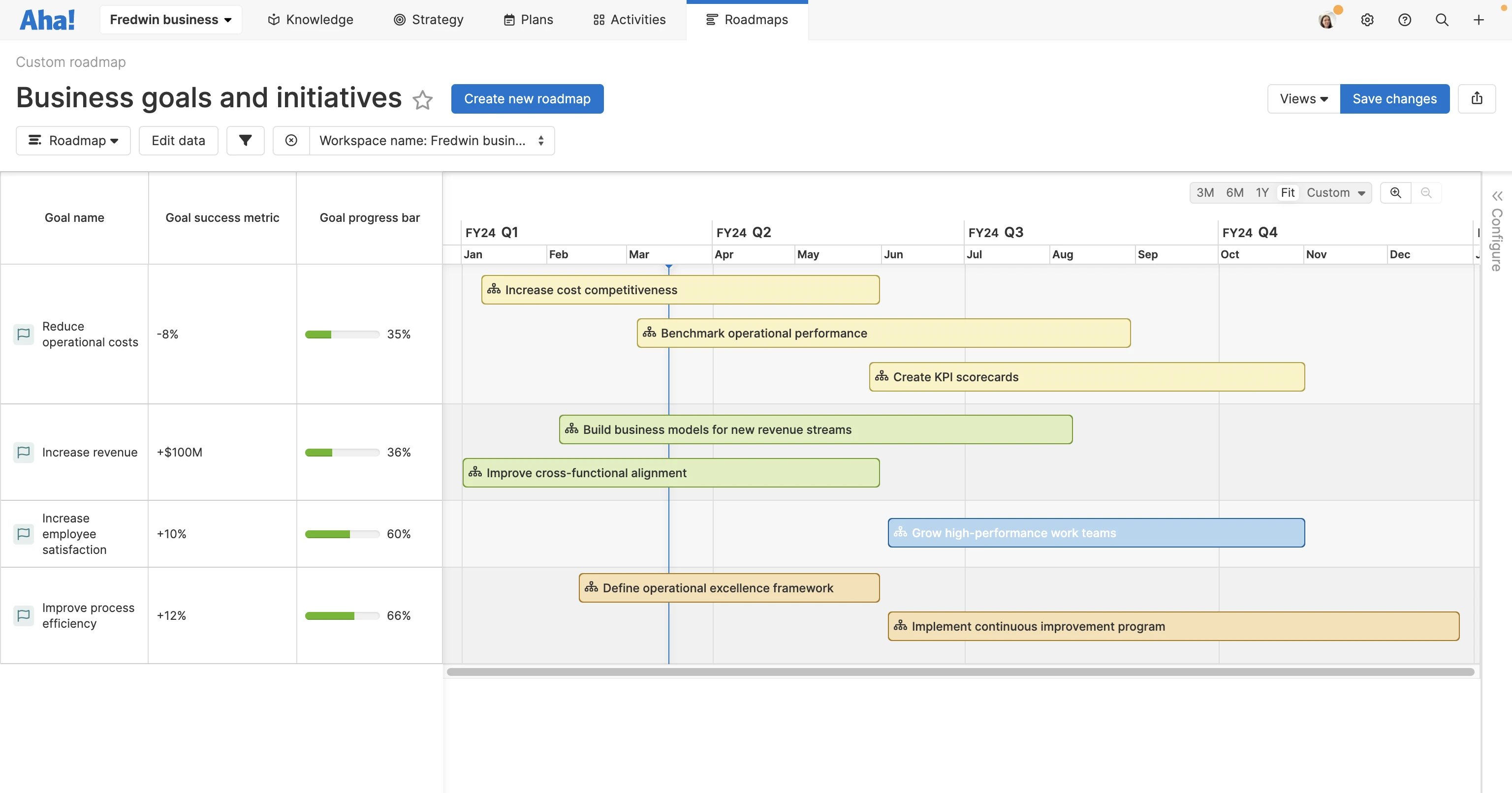Screen dimensions: 1512x793
Task: Open the Fredwin business workspace selector
Action: [x=171, y=19]
